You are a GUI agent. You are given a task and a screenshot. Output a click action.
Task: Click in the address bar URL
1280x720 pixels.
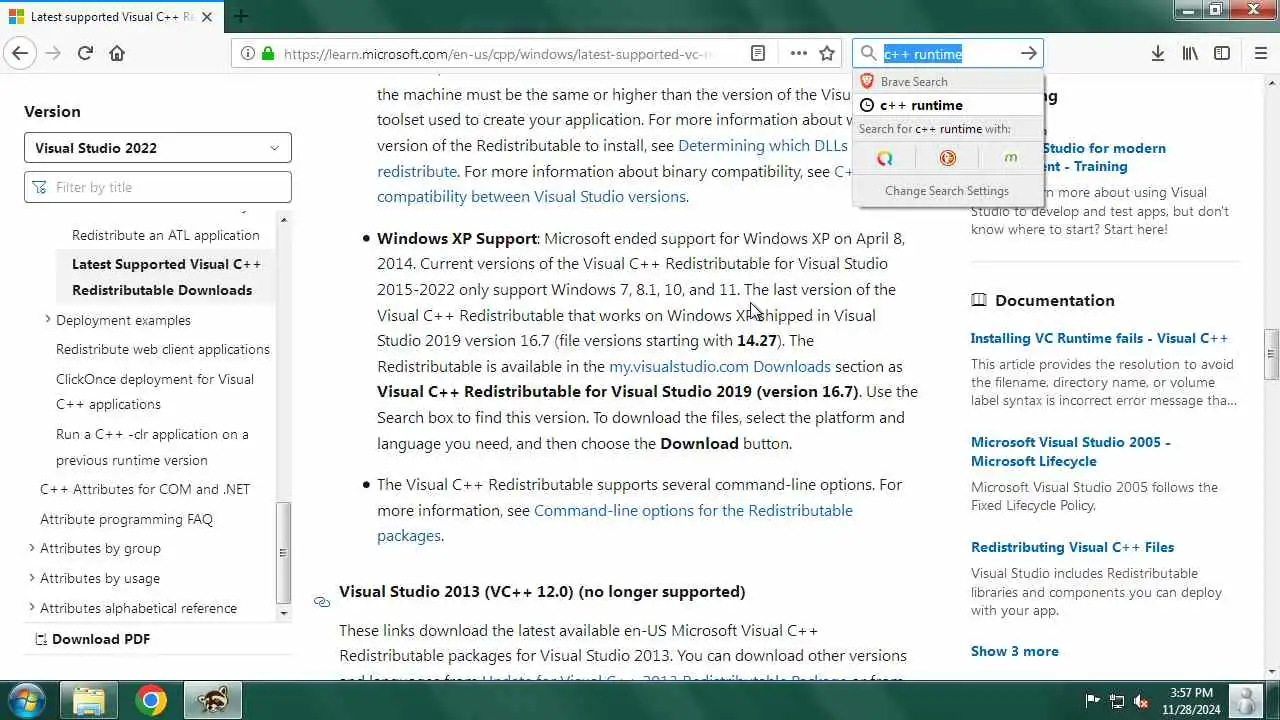tap(497, 54)
